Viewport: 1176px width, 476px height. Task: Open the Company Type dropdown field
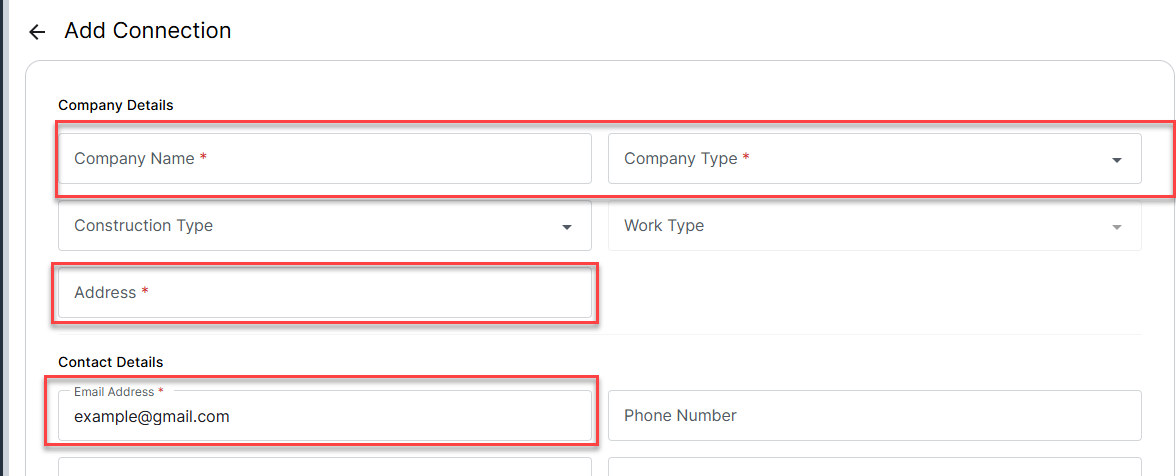(x=860, y=159)
